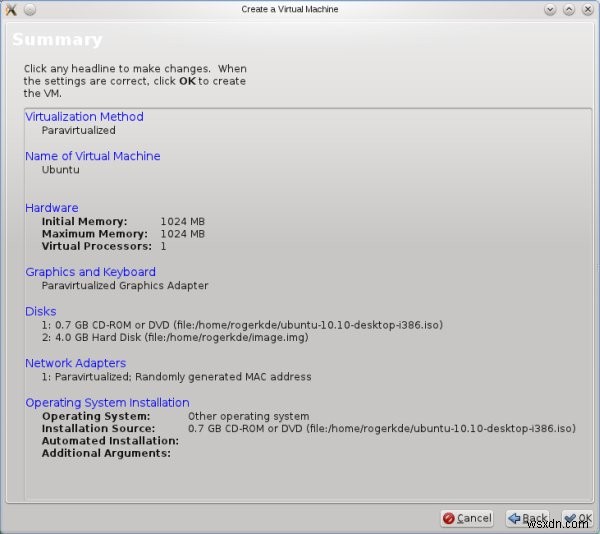Click the OK button to create VM

pyautogui.click(x=578, y=518)
